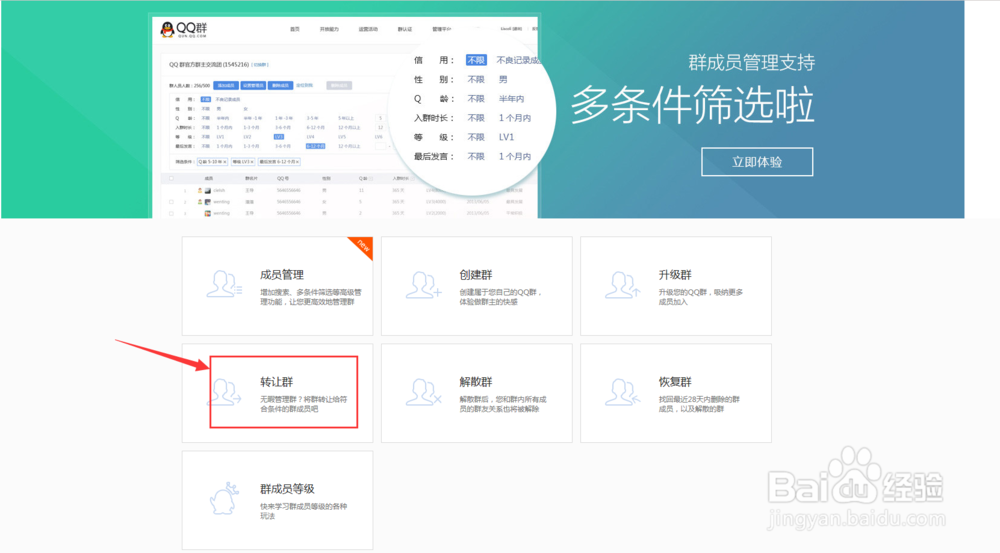This screenshot has width=1000, height=553.
Task: Open the 群成员等级 title link
Action: (x=287, y=489)
